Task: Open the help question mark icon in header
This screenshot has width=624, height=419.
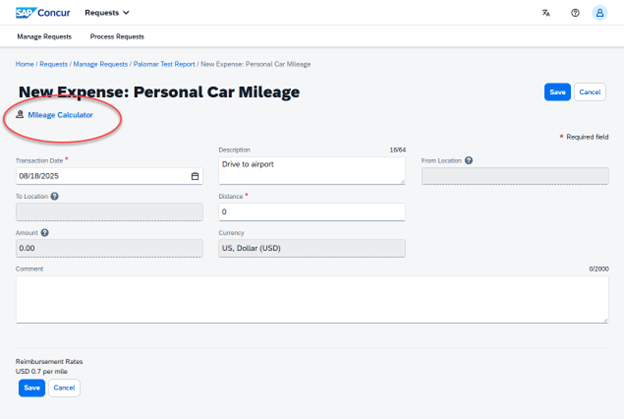Action: tap(575, 13)
